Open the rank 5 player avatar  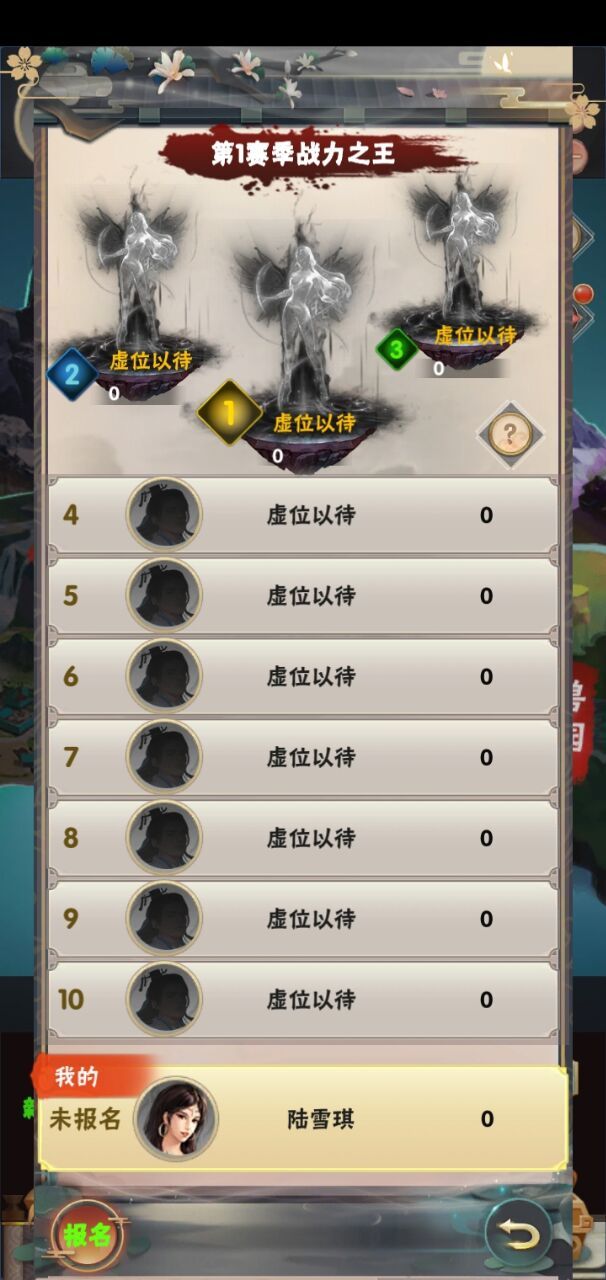point(164,596)
